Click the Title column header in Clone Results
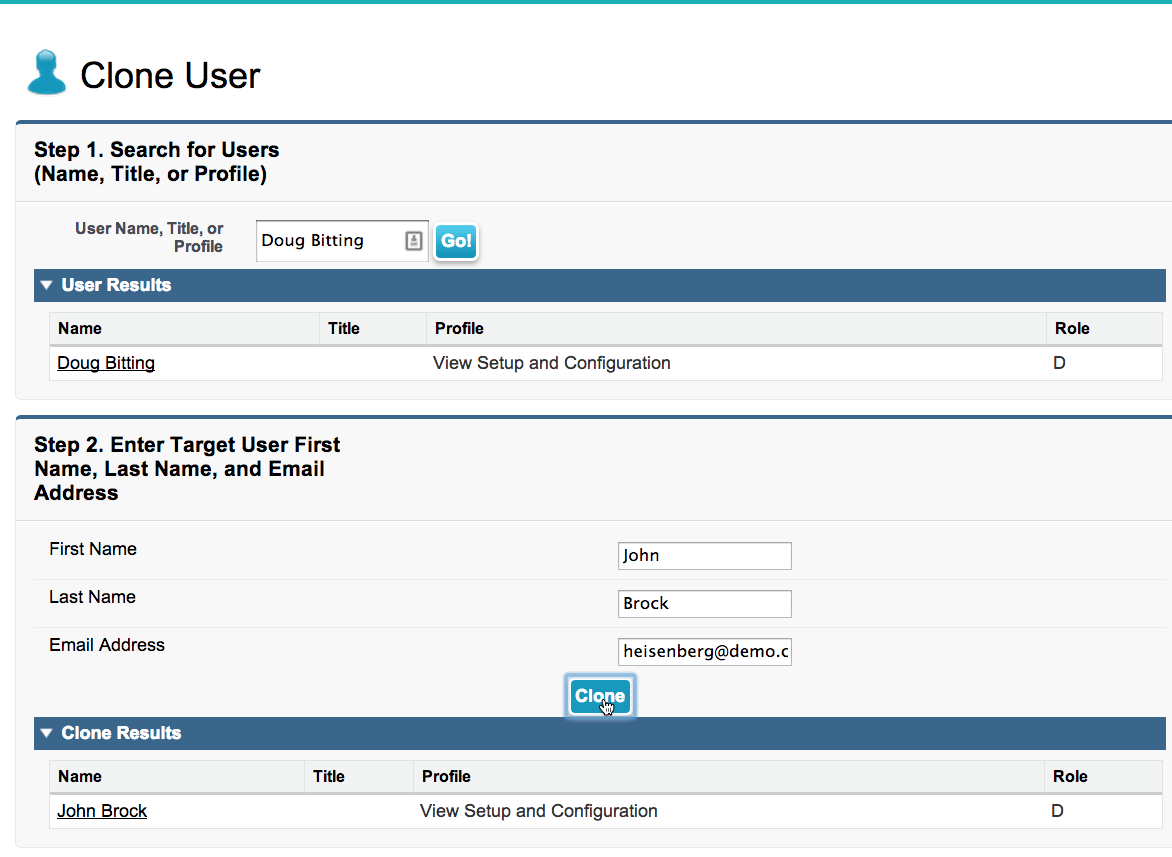The height and width of the screenshot is (857, 1172). 328,776
